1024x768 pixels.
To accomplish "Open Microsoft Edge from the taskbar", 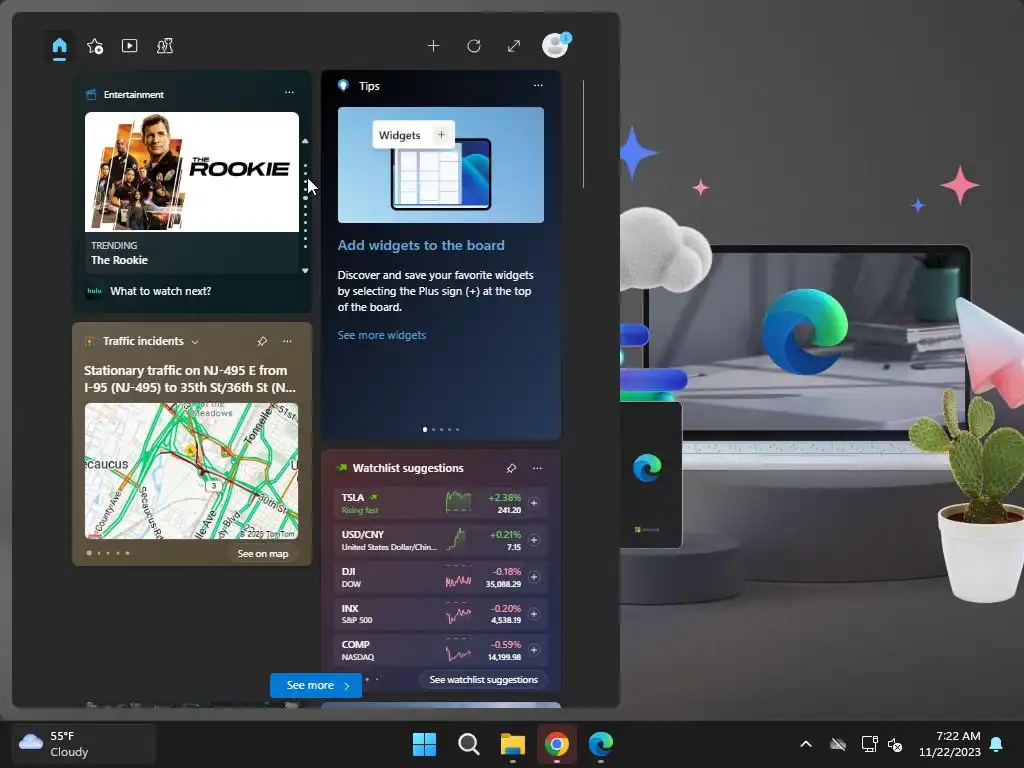I will pos(601,744).
